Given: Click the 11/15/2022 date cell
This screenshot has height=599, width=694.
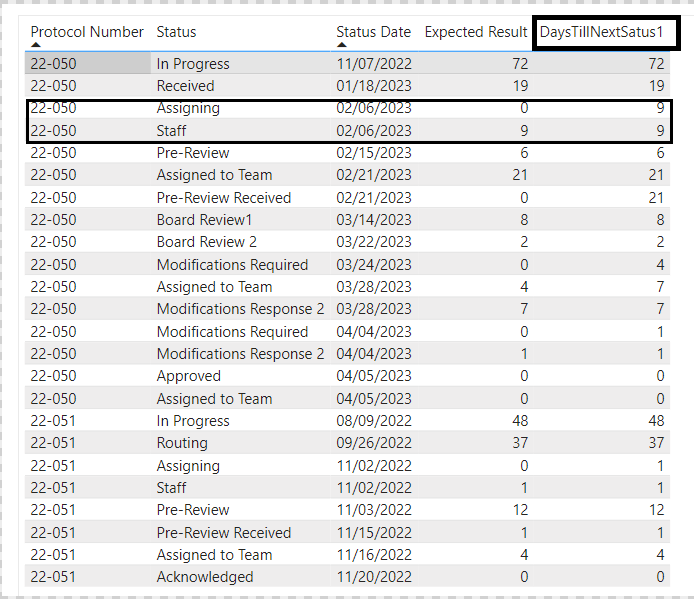Looking at the screenshot, I should (374, 533).
